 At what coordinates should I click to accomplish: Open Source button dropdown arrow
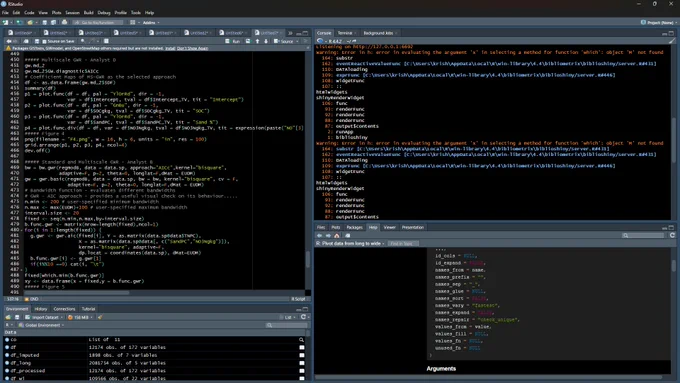point(297,41)
